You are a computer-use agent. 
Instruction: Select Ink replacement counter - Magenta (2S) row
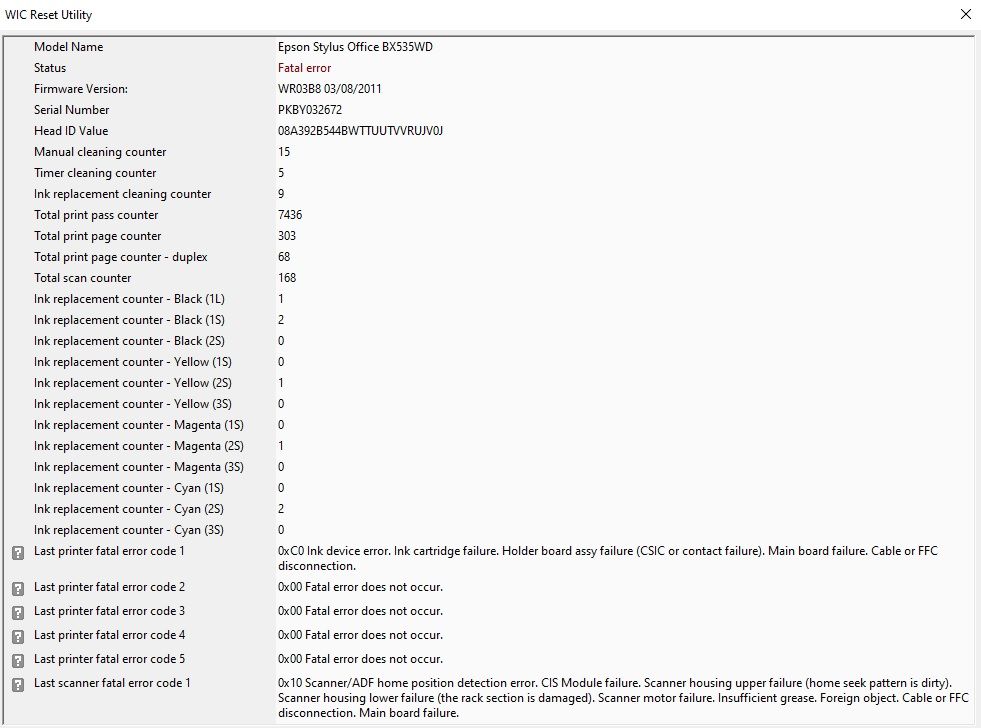(488, 446)
